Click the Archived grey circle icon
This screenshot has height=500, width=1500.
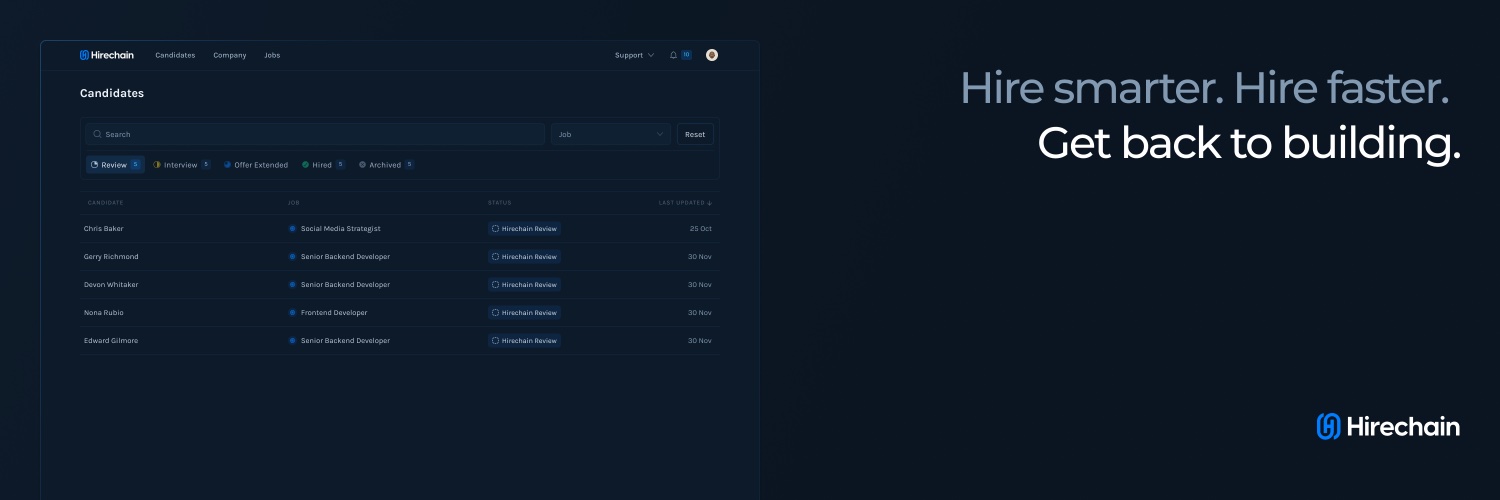[362, 165]
